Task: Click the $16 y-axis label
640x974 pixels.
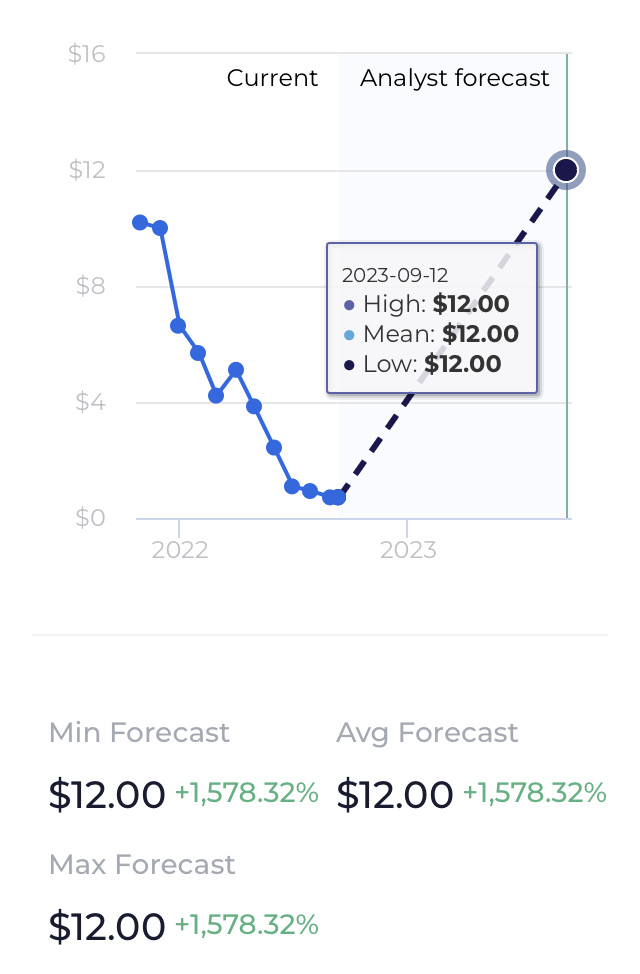Action: (86, 54)
